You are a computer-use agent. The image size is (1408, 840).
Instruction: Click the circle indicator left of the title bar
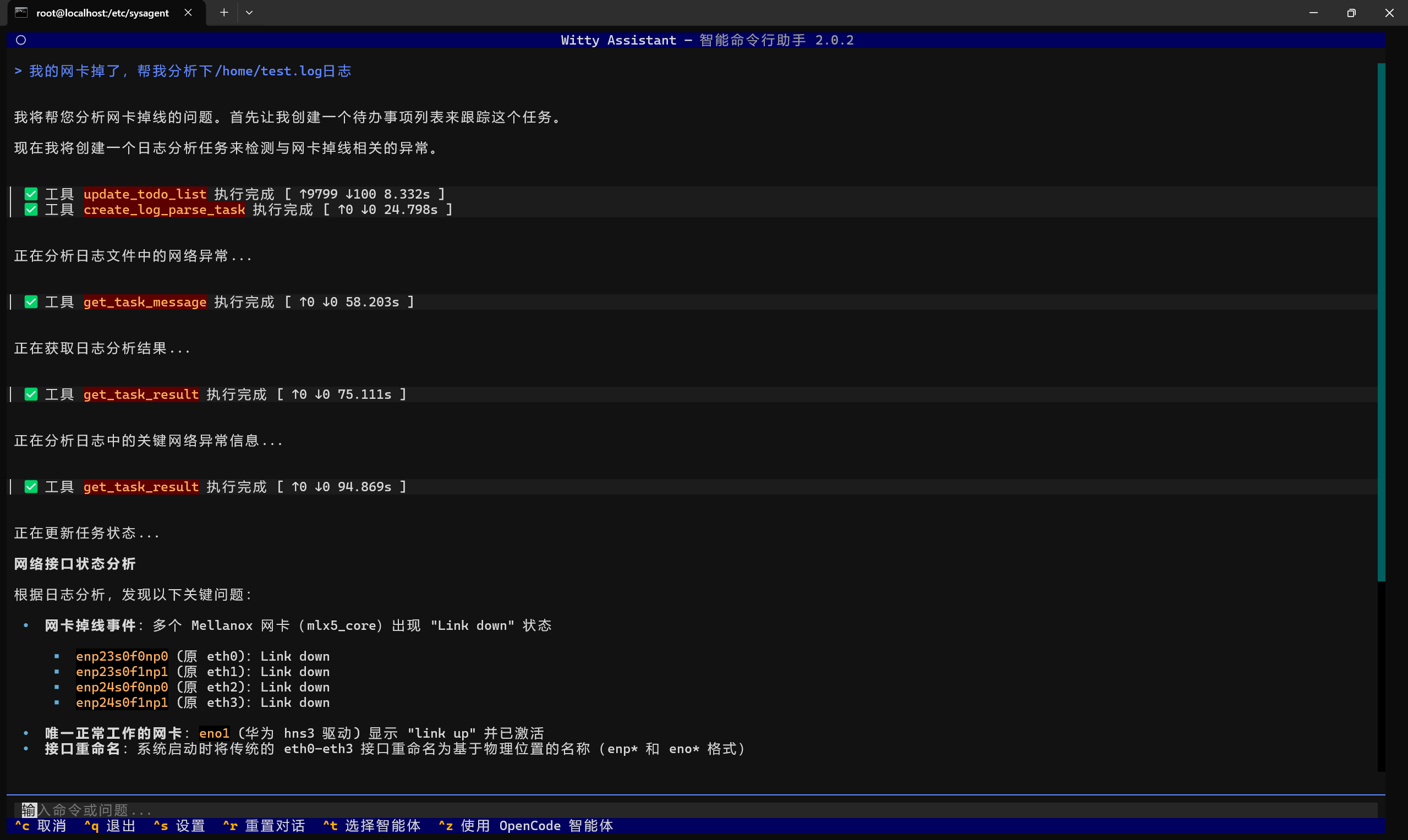pos(20,40)
